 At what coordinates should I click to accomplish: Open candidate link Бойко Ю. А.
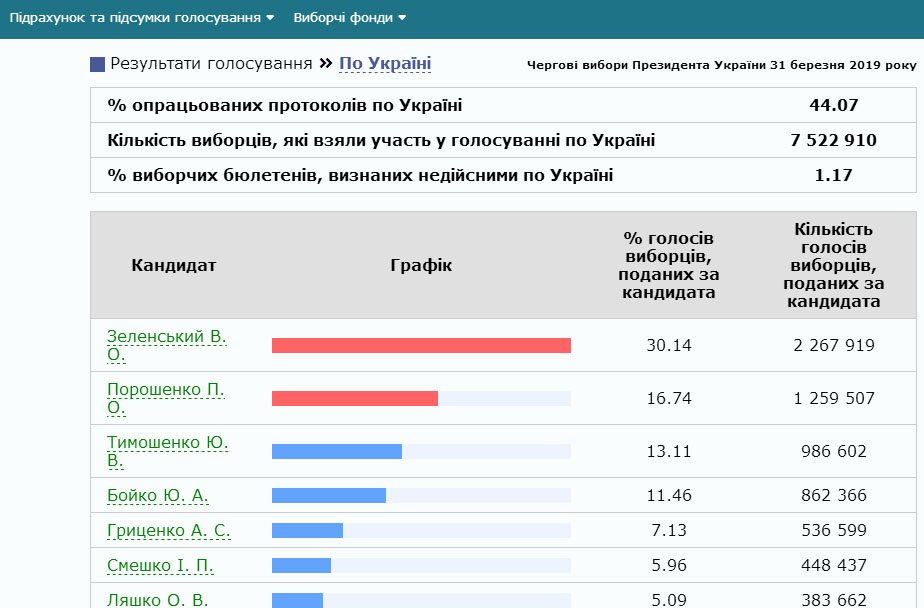click(x=158, y=495)
